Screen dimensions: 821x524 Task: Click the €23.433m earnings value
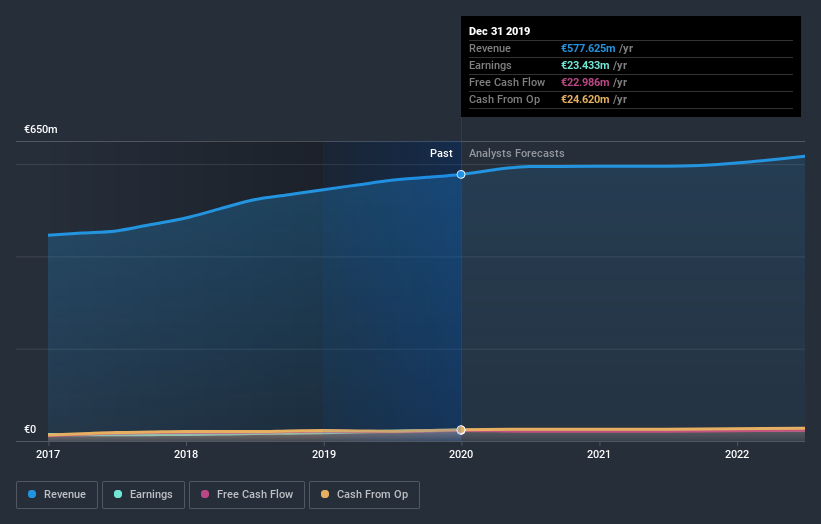pos(585,65)
